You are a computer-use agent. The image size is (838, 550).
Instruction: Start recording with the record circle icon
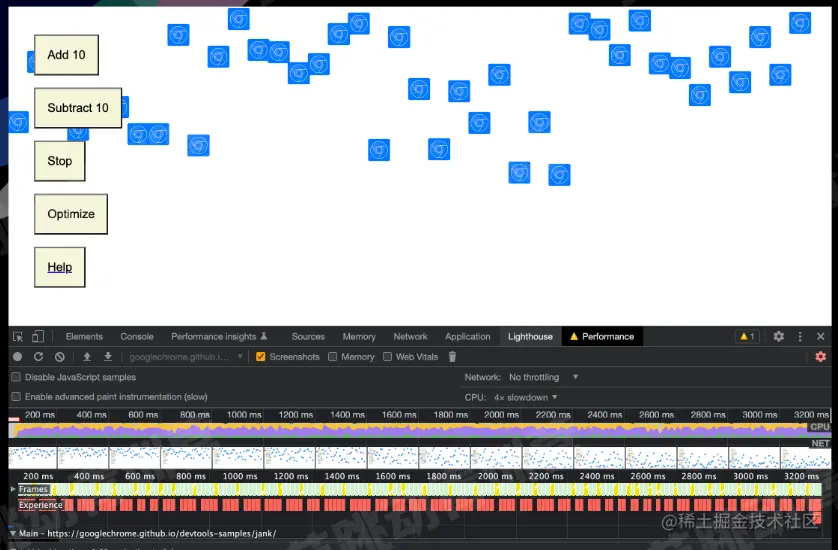[17, 357]
